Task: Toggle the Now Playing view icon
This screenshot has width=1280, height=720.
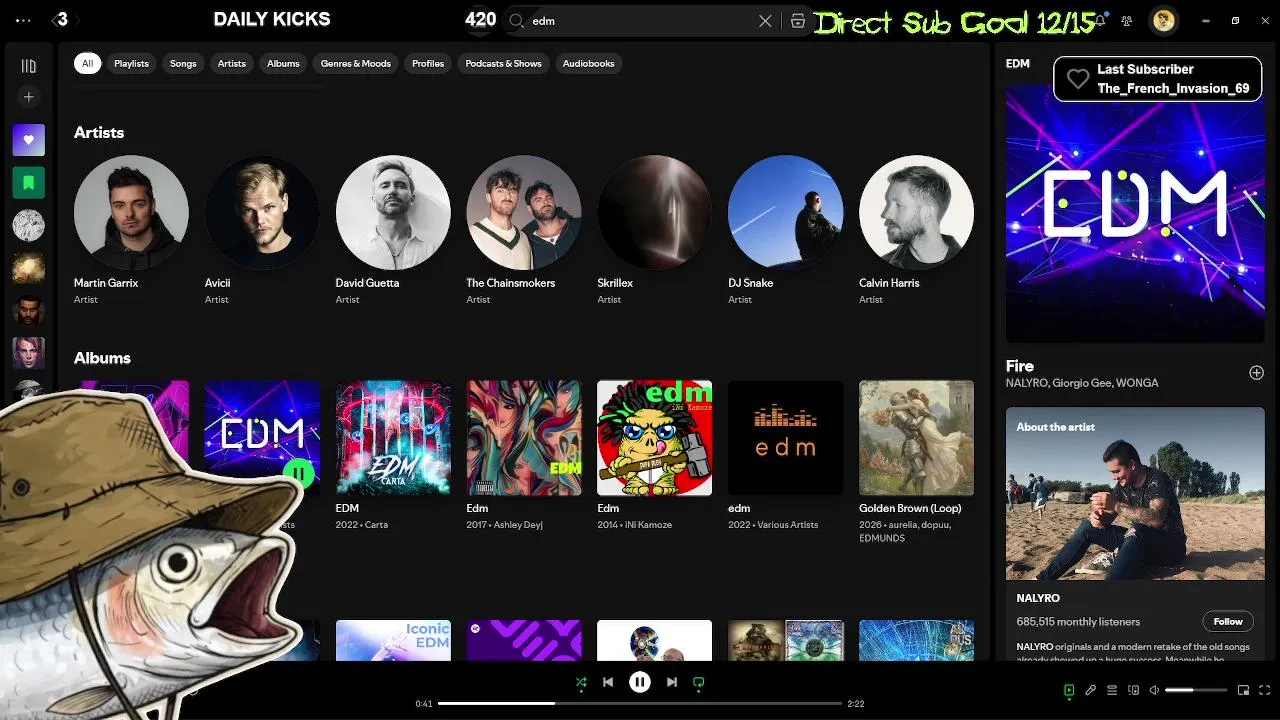Action: point(1069,690)
